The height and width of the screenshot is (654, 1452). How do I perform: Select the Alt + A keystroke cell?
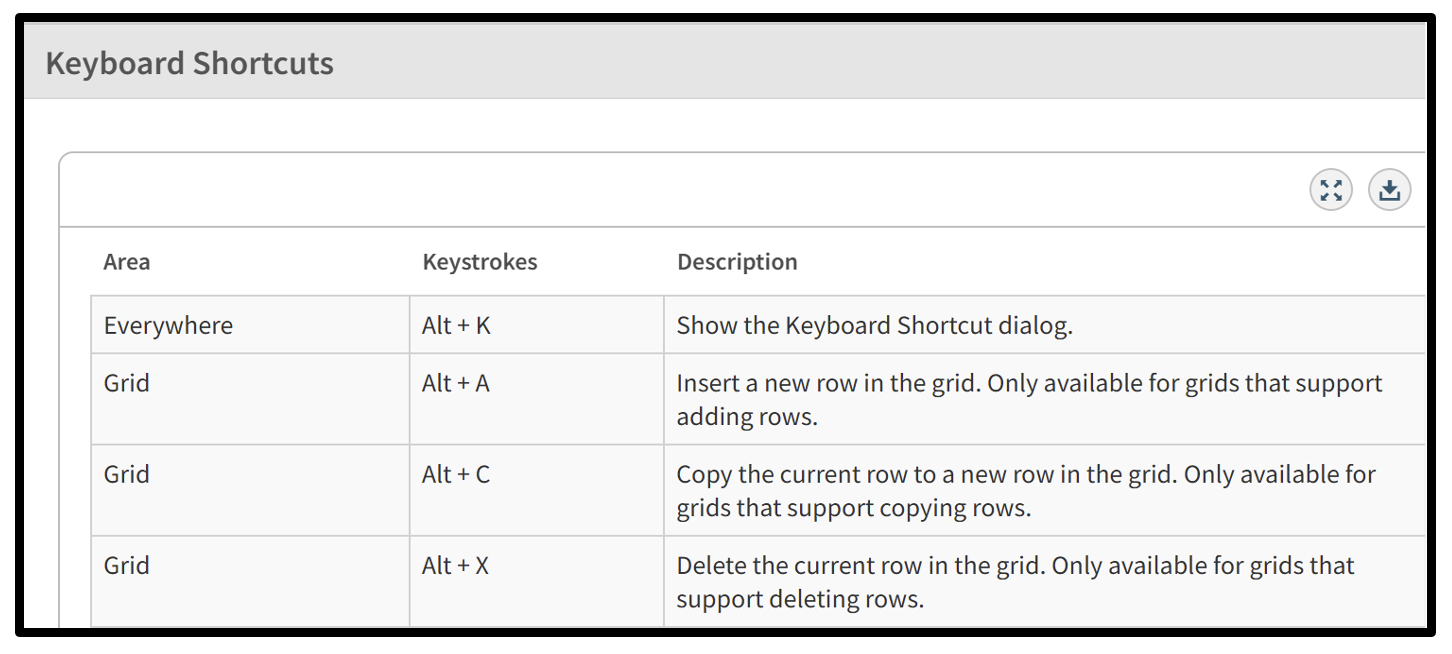(x=536, y=399)
